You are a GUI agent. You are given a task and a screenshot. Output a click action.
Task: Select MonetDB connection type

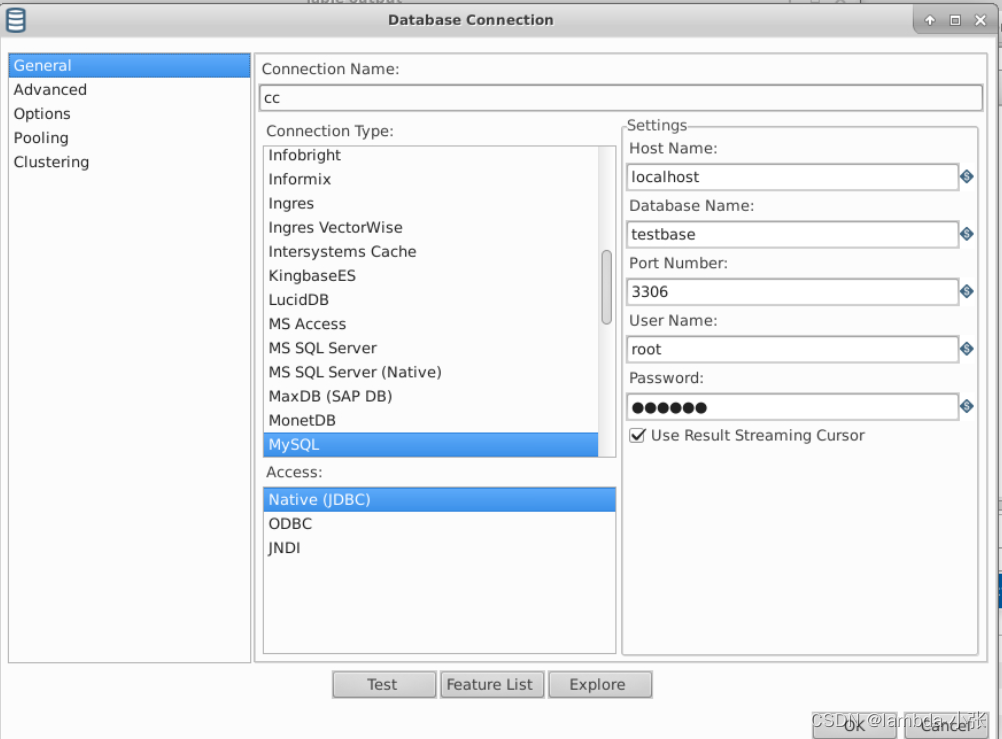coord(431,420)
